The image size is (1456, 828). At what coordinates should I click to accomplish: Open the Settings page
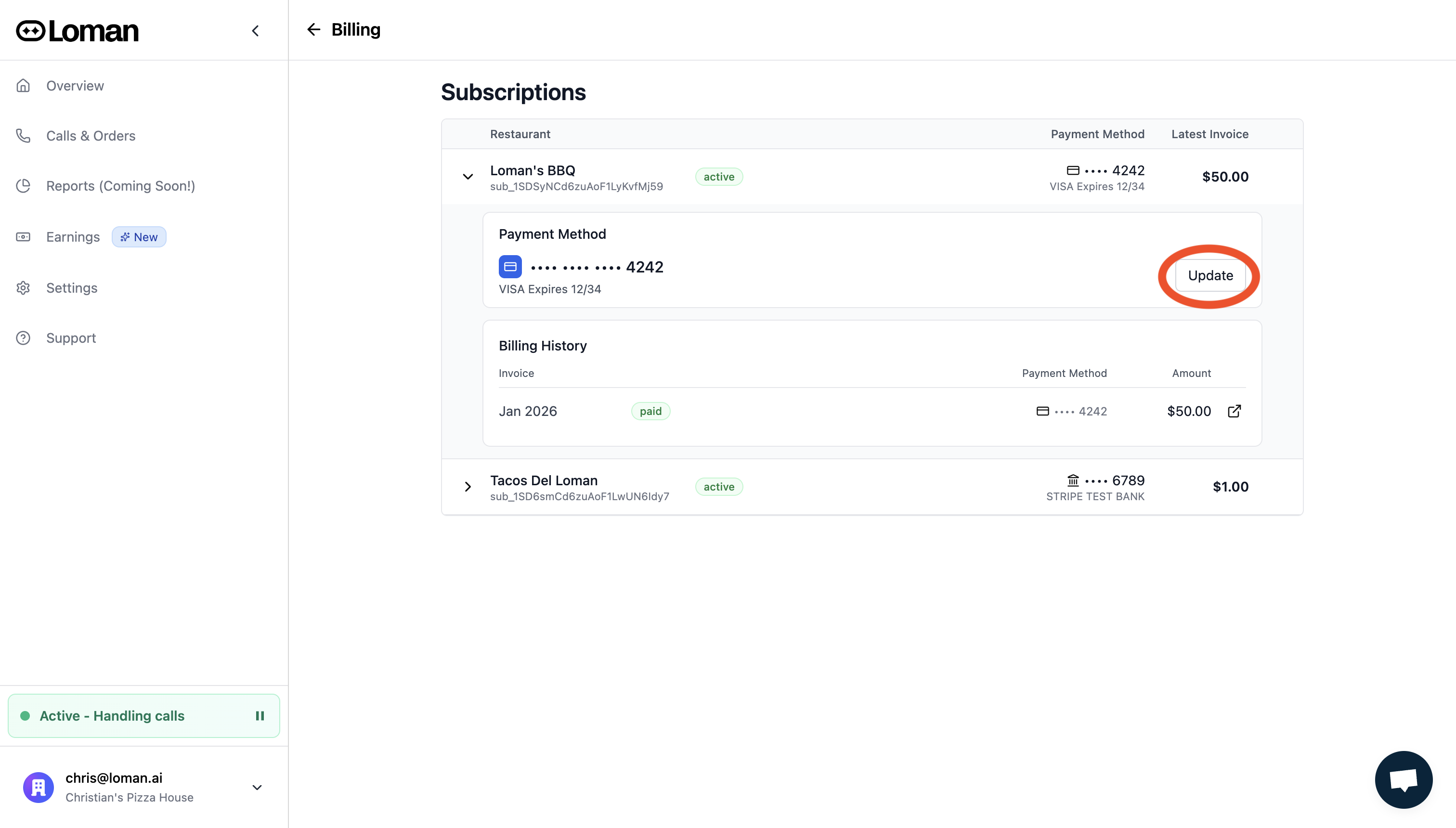[x=72, y=288]
